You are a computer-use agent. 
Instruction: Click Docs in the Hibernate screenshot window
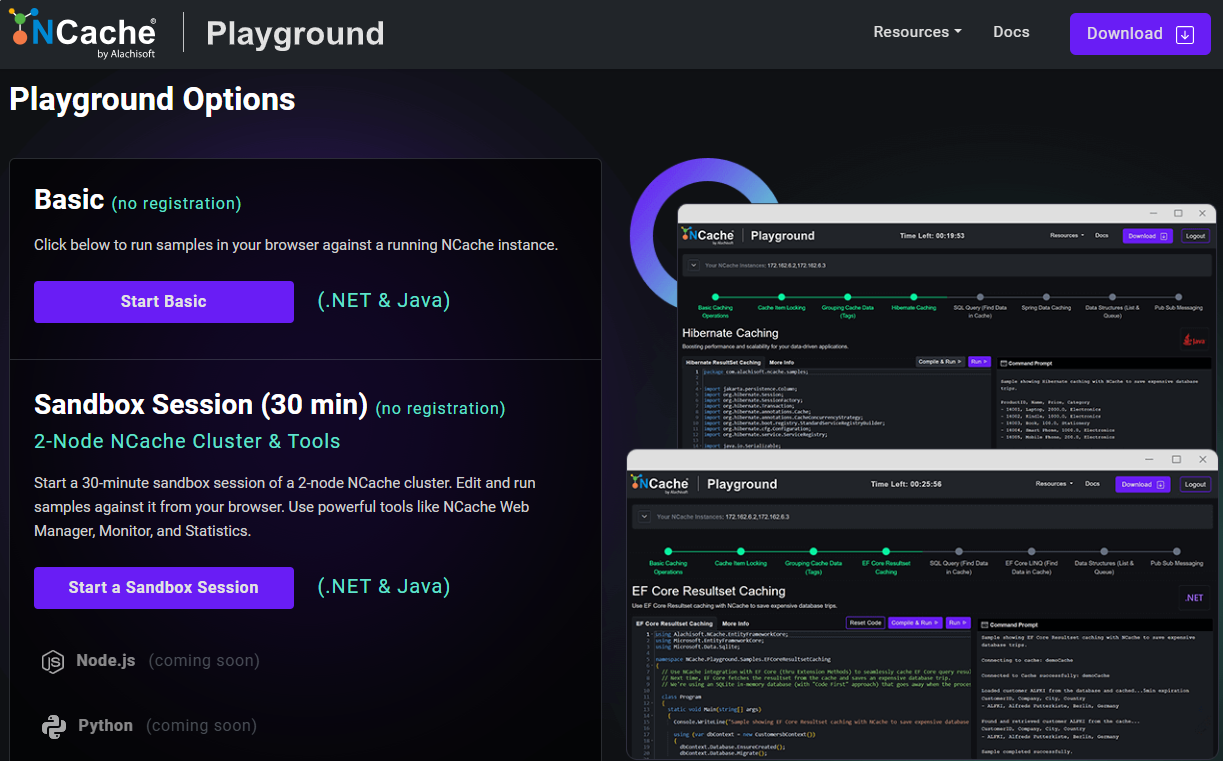tap(1101, 235)
